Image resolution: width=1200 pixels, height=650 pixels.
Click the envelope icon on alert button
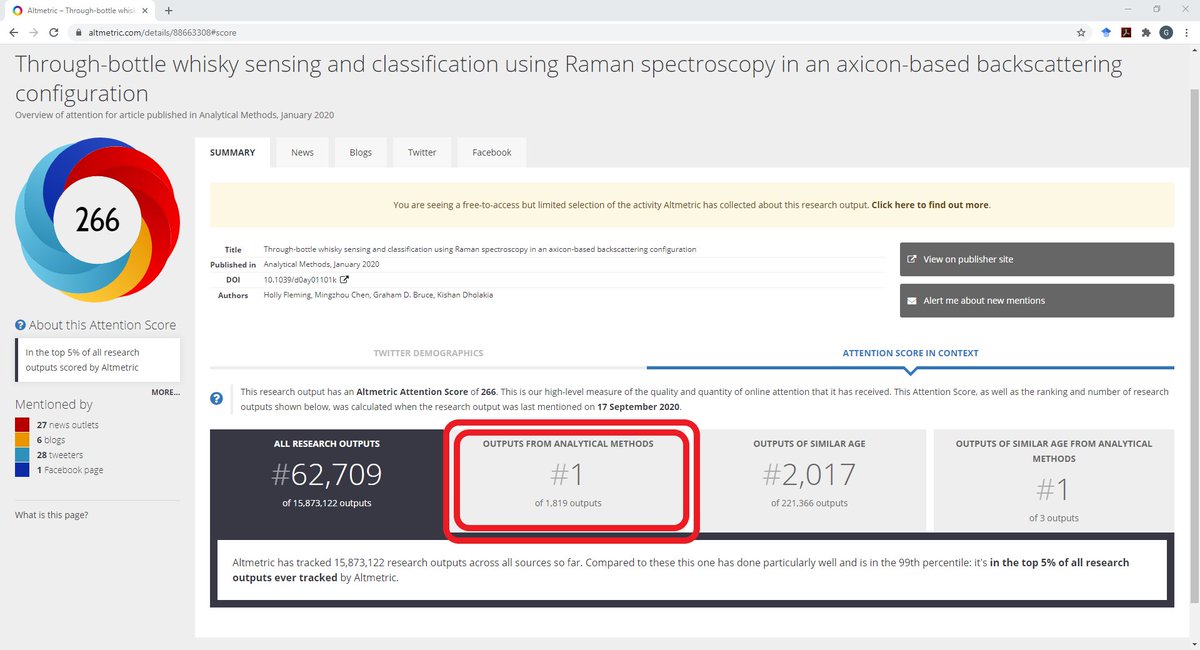(x=911, y=301)
